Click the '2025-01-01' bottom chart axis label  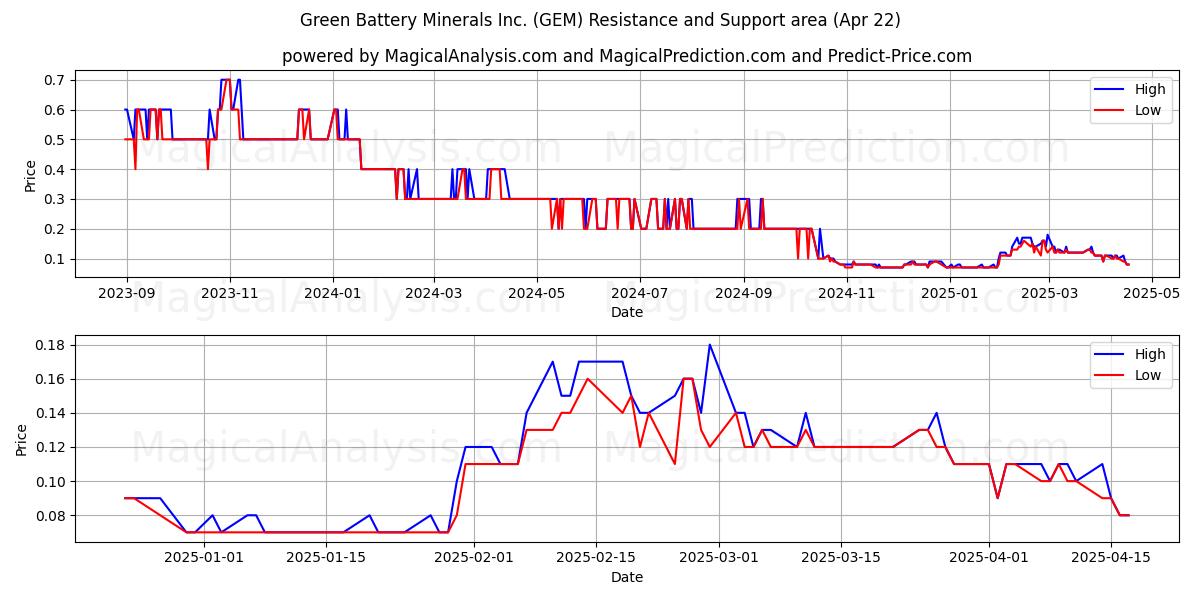click(204, 558)
